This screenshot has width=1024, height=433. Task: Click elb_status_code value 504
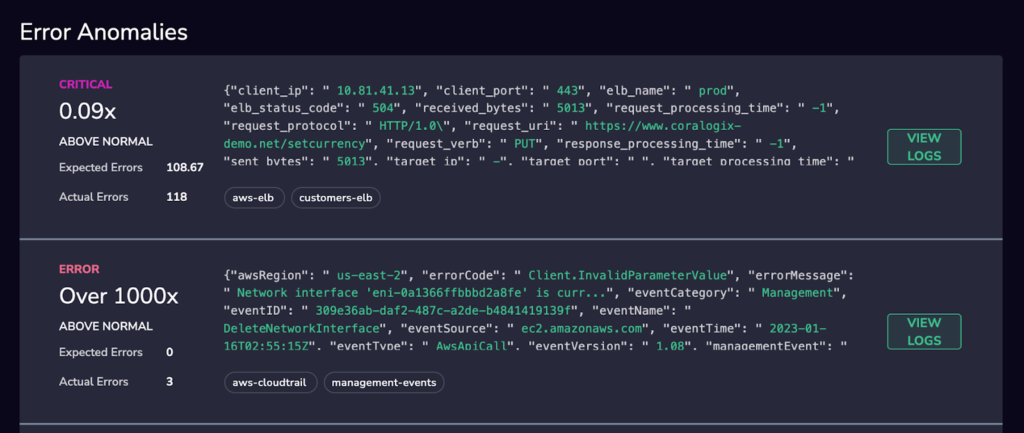click(x=383, y=106)
